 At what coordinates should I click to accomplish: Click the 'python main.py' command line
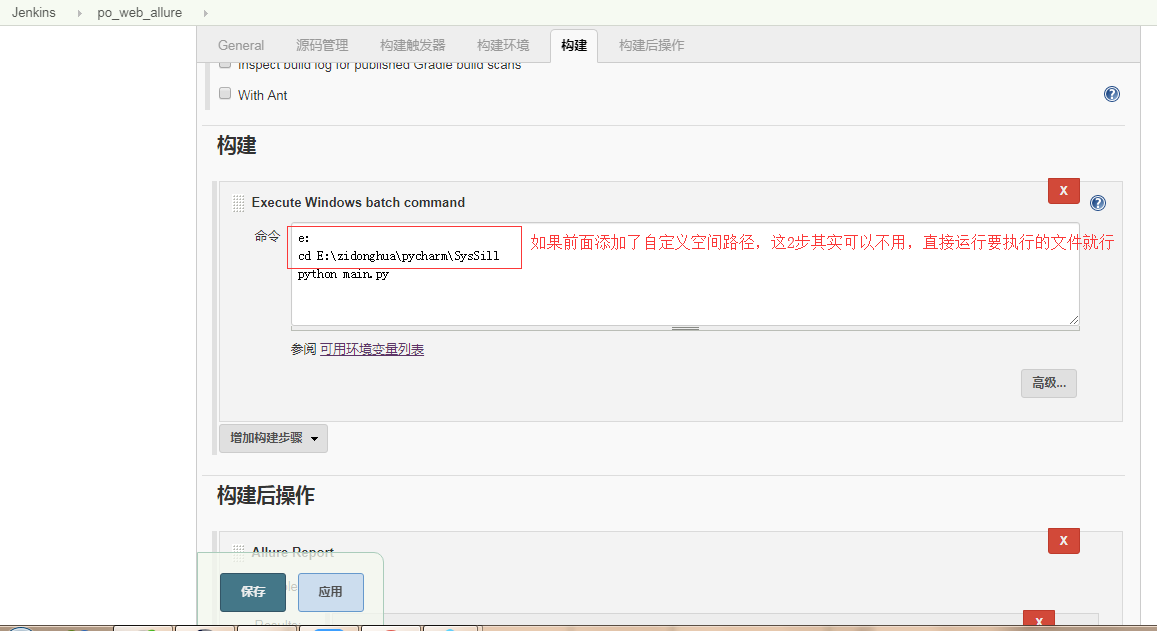click(343, 275)
